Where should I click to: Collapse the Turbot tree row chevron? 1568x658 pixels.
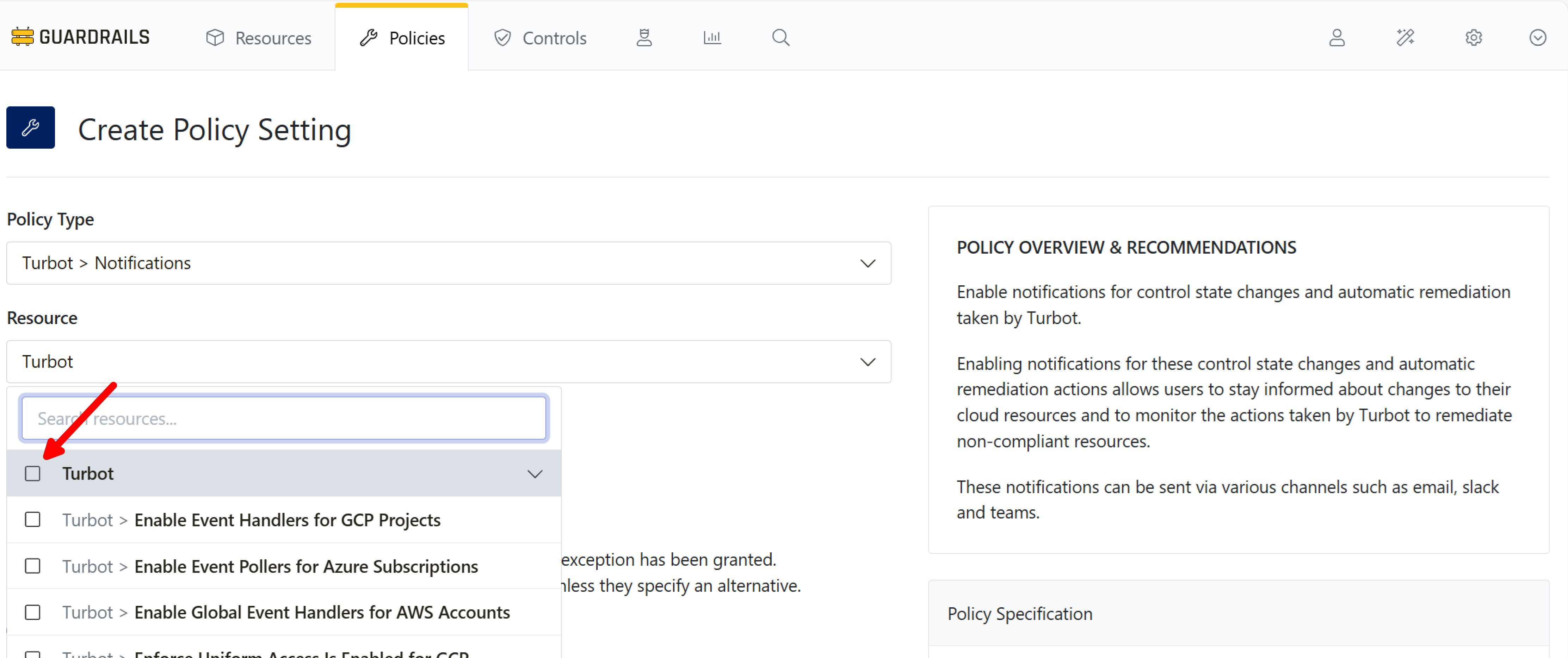535,473
